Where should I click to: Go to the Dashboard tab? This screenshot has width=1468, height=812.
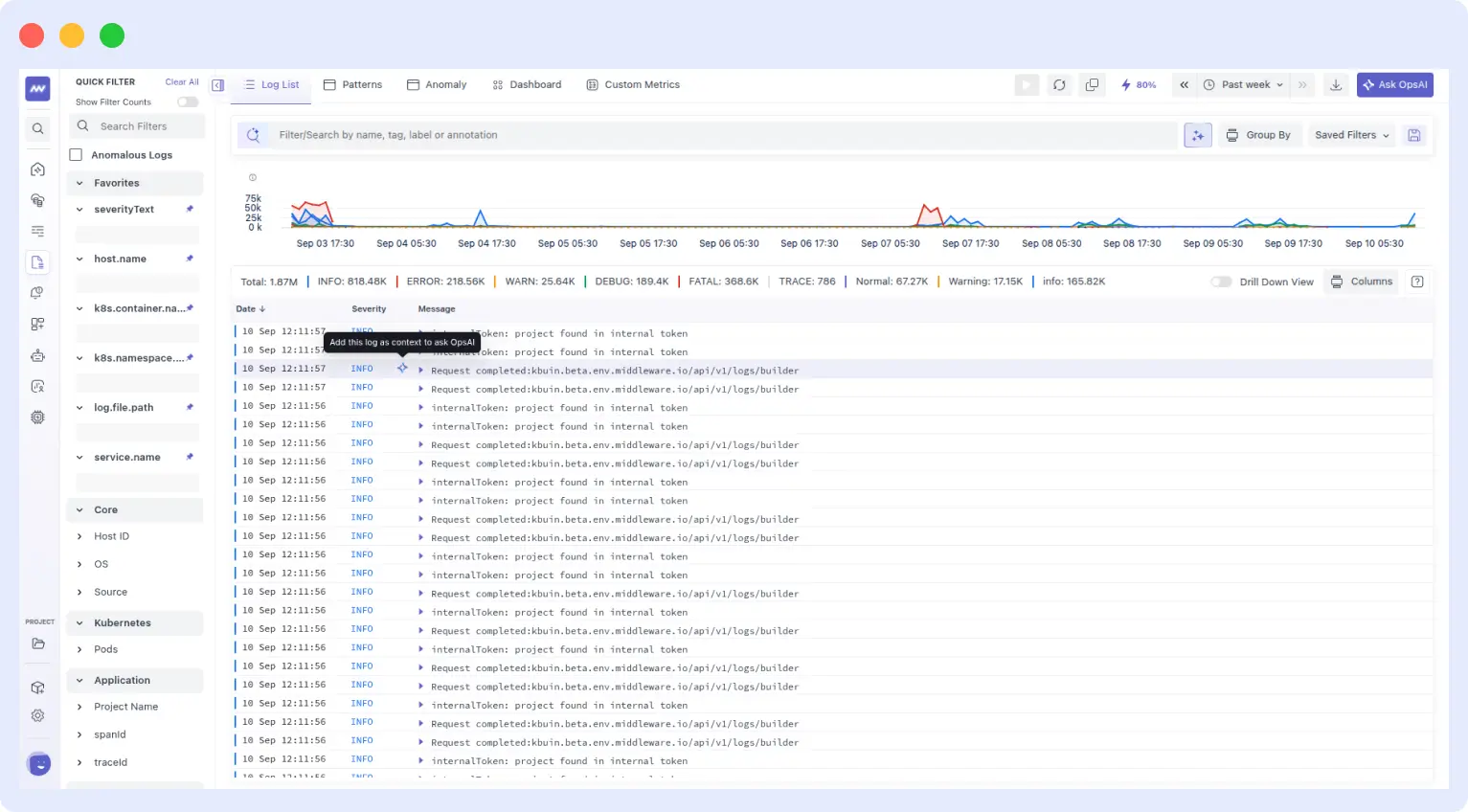tap(527, 85)
